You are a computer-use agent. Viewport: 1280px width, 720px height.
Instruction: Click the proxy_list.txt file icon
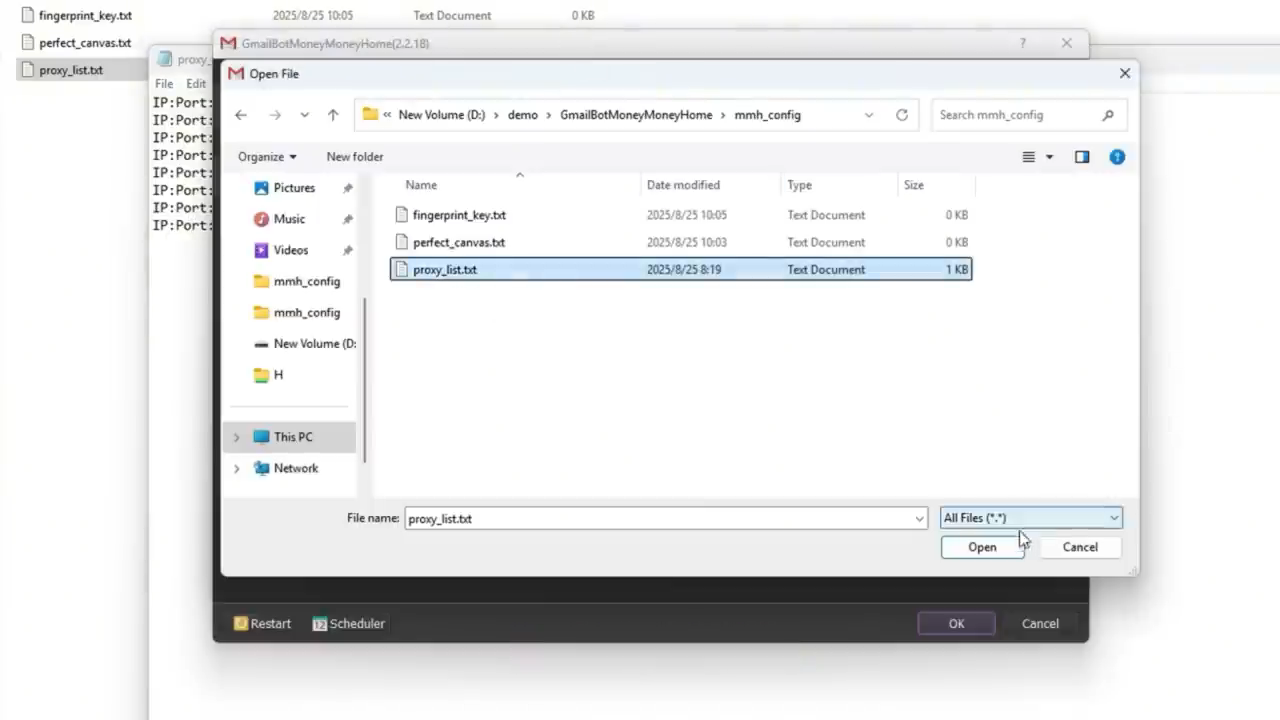pyautogui.click(x=402, y=269)
